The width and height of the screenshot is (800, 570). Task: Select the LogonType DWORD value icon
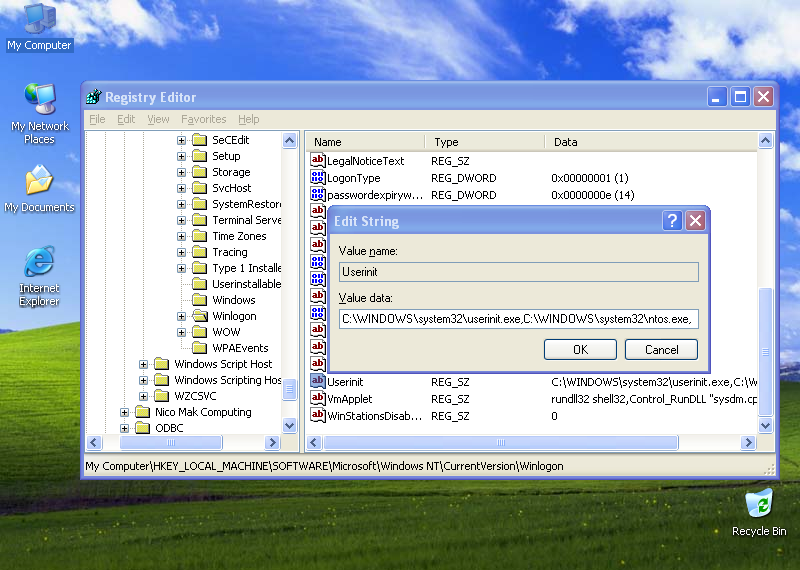click(x=317, y=178)
